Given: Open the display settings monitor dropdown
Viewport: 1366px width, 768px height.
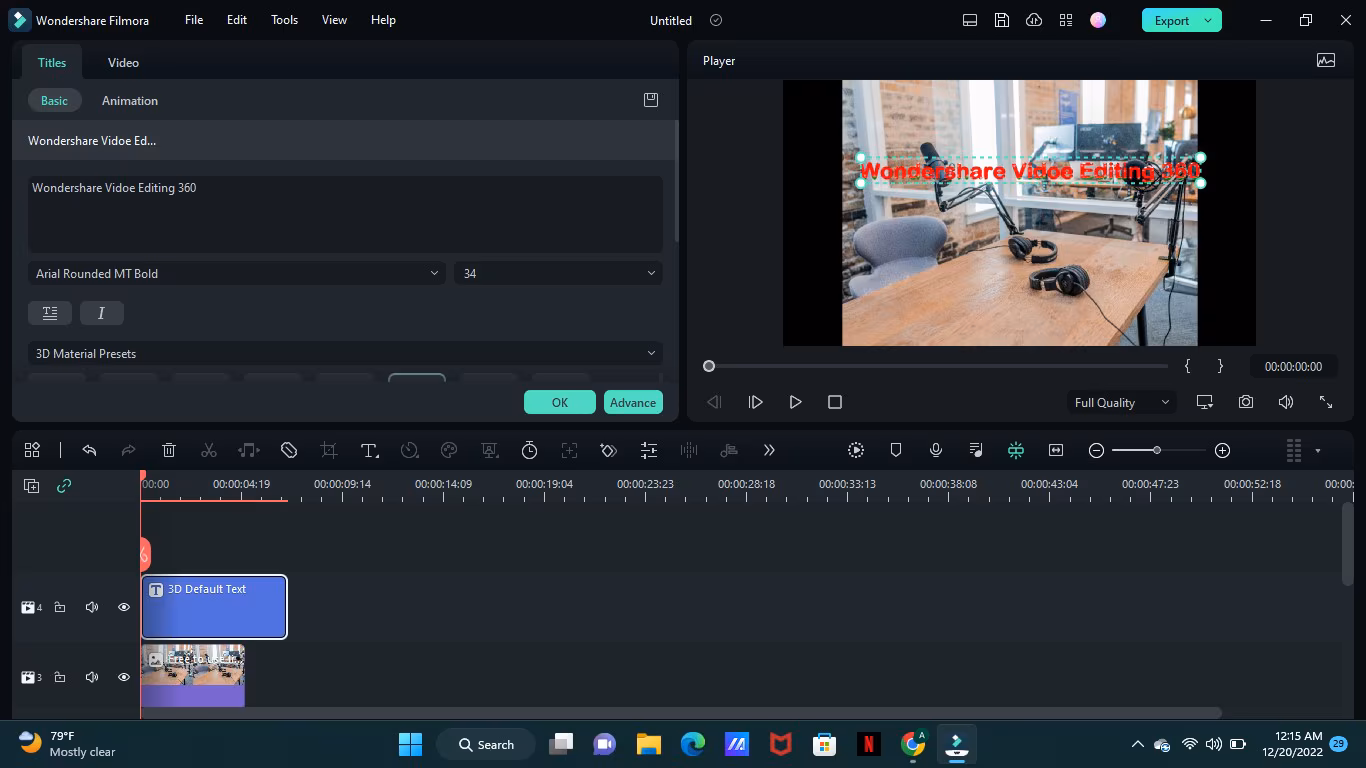Looking at the screenshot, I should [1205, 402].
